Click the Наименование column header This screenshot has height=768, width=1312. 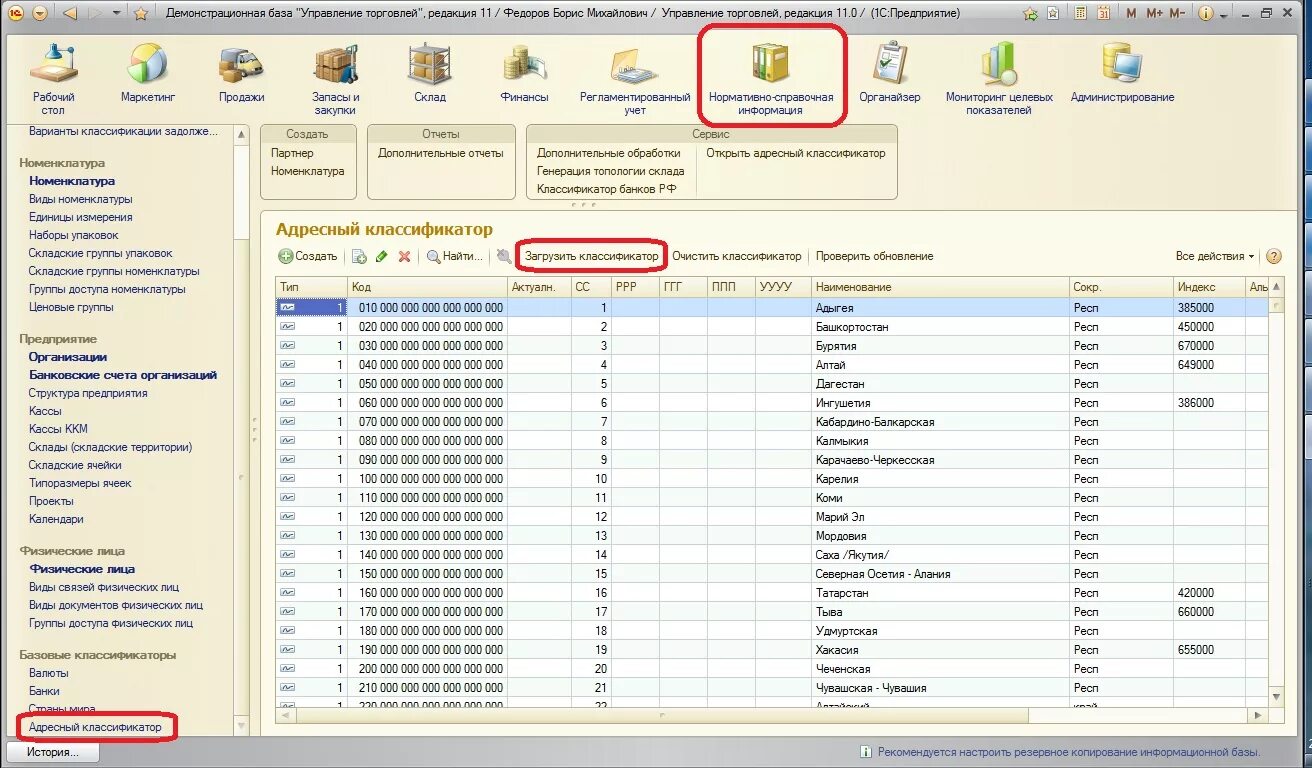click(940, 287)
